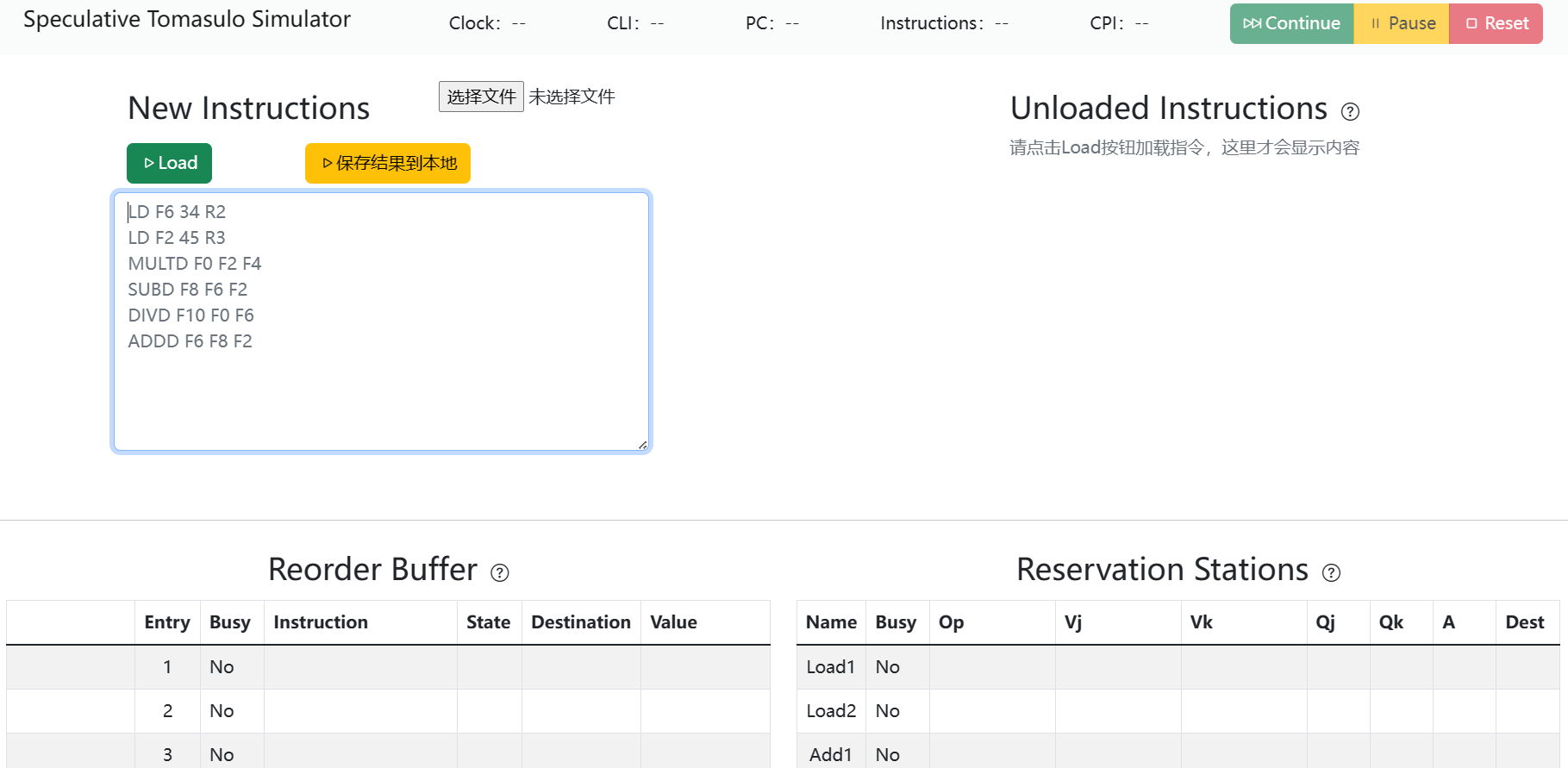The height and width of the screenshot is (768, 1568).
Task: Reset the simulator
Action: click(1496, 23)
